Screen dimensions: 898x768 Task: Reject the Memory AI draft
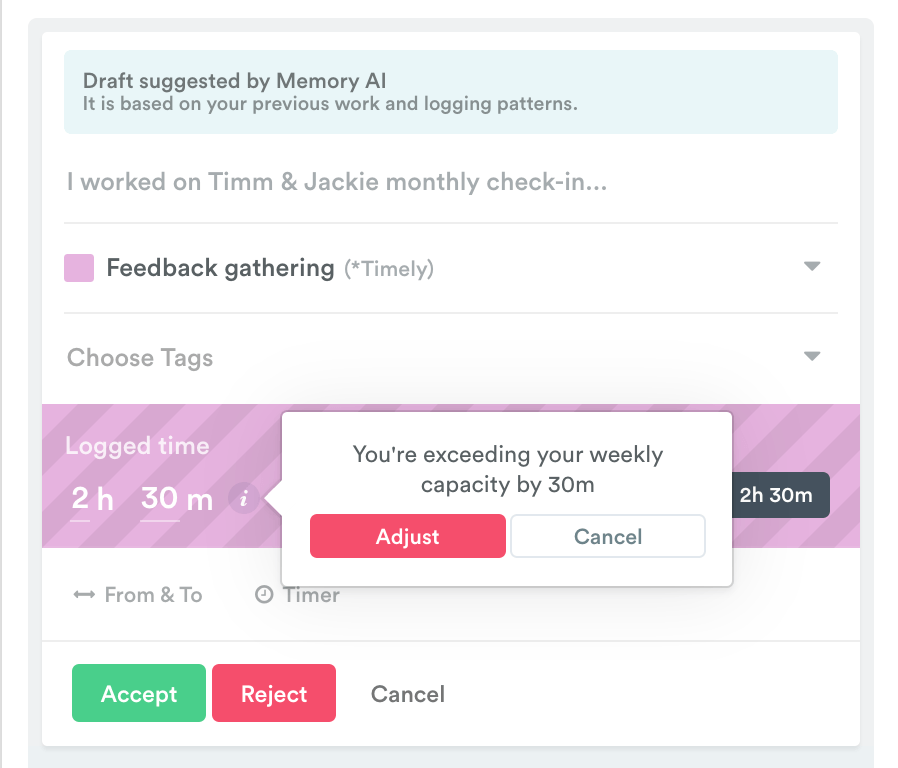click(274, 693)
